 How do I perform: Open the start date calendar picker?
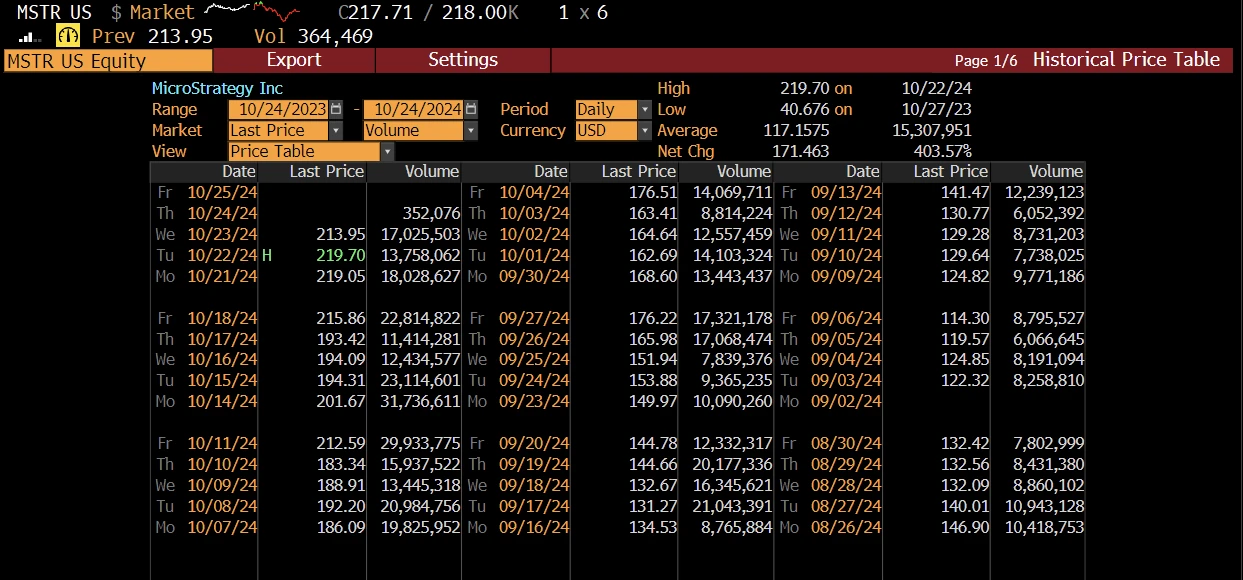tap(336, 109)
